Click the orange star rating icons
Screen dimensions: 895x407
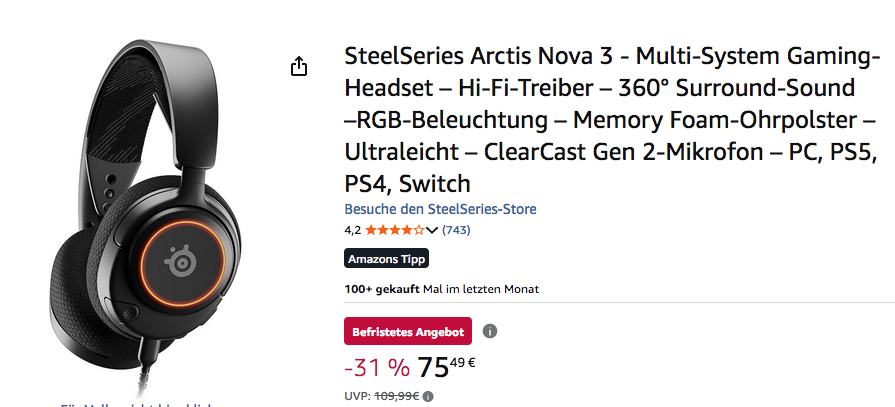[394, 230]
